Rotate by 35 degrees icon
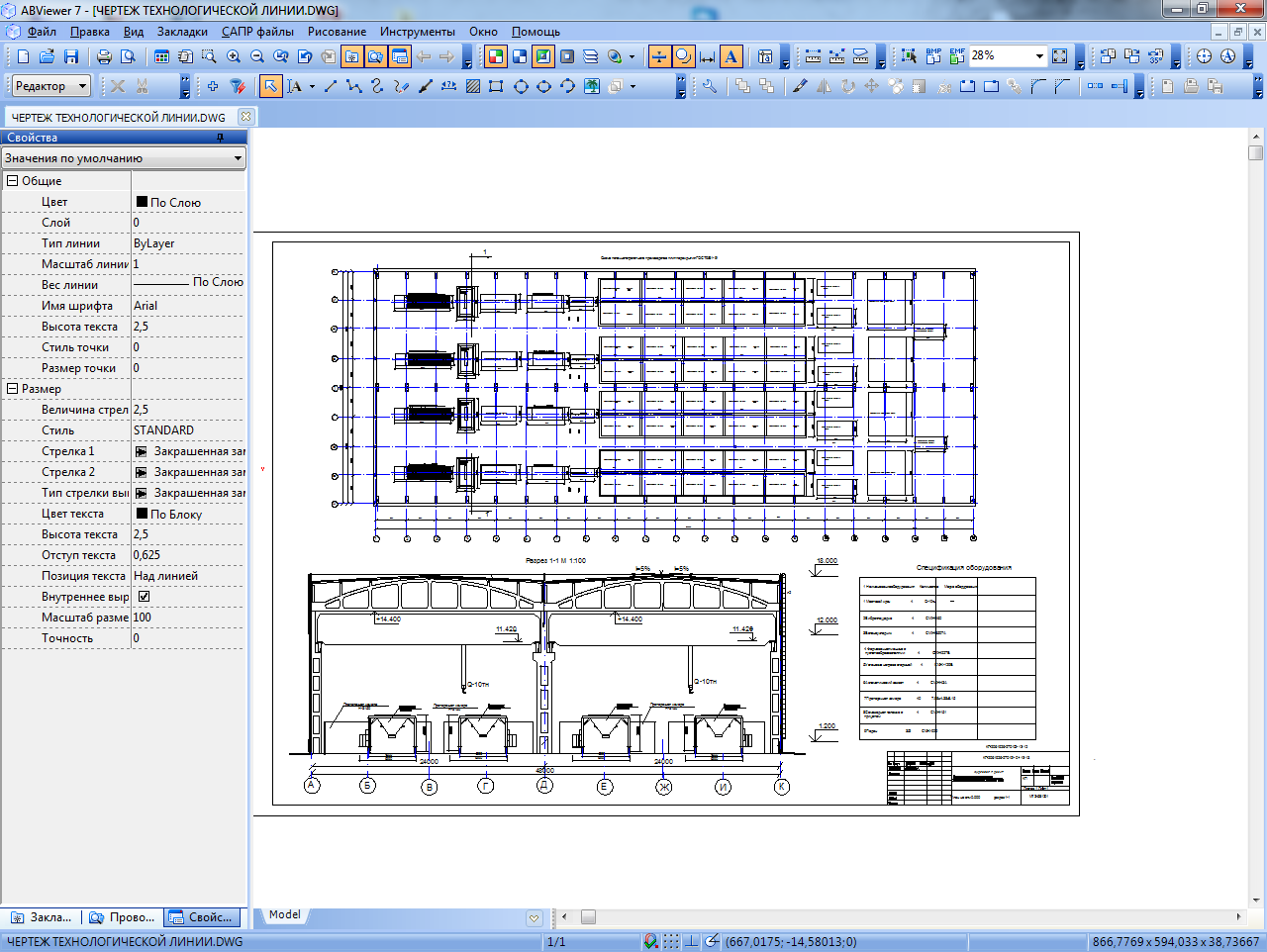The image size is (1267, 952). click(1155, 56)
